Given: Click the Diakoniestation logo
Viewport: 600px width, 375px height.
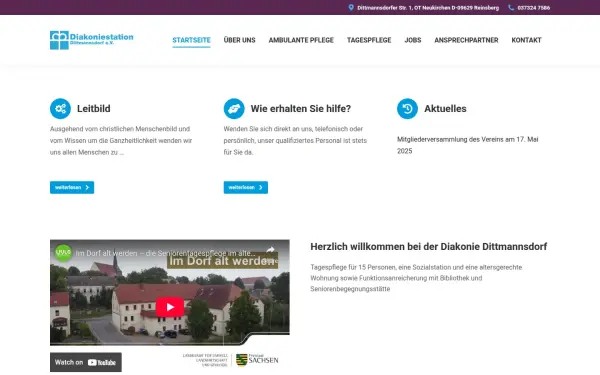Looking at the screenshot, I should point(92,40).
